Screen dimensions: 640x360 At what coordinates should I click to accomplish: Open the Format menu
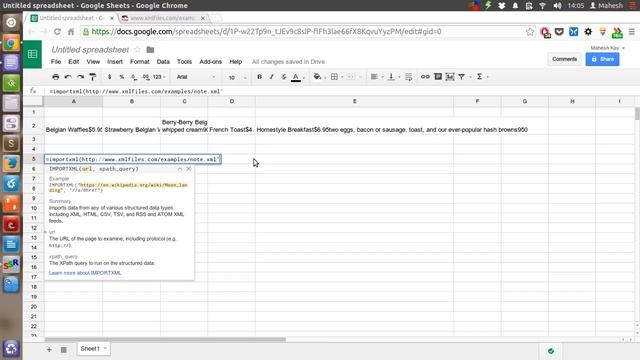(x=140, y=62)
